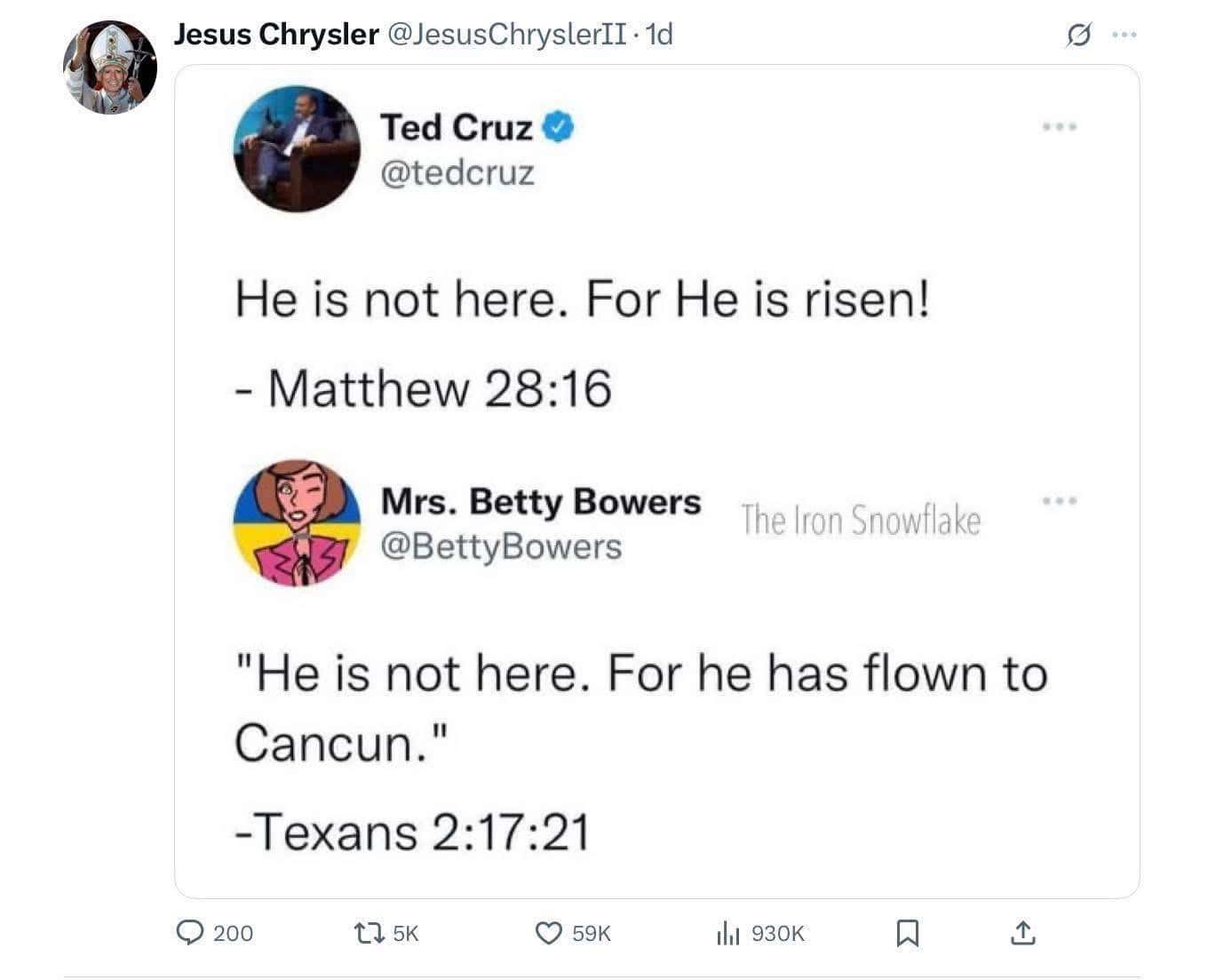This screenshot has width=1232, height=980.
Task: Click the Grok slashed-circle icon
Action: (x=1078, y=36)
